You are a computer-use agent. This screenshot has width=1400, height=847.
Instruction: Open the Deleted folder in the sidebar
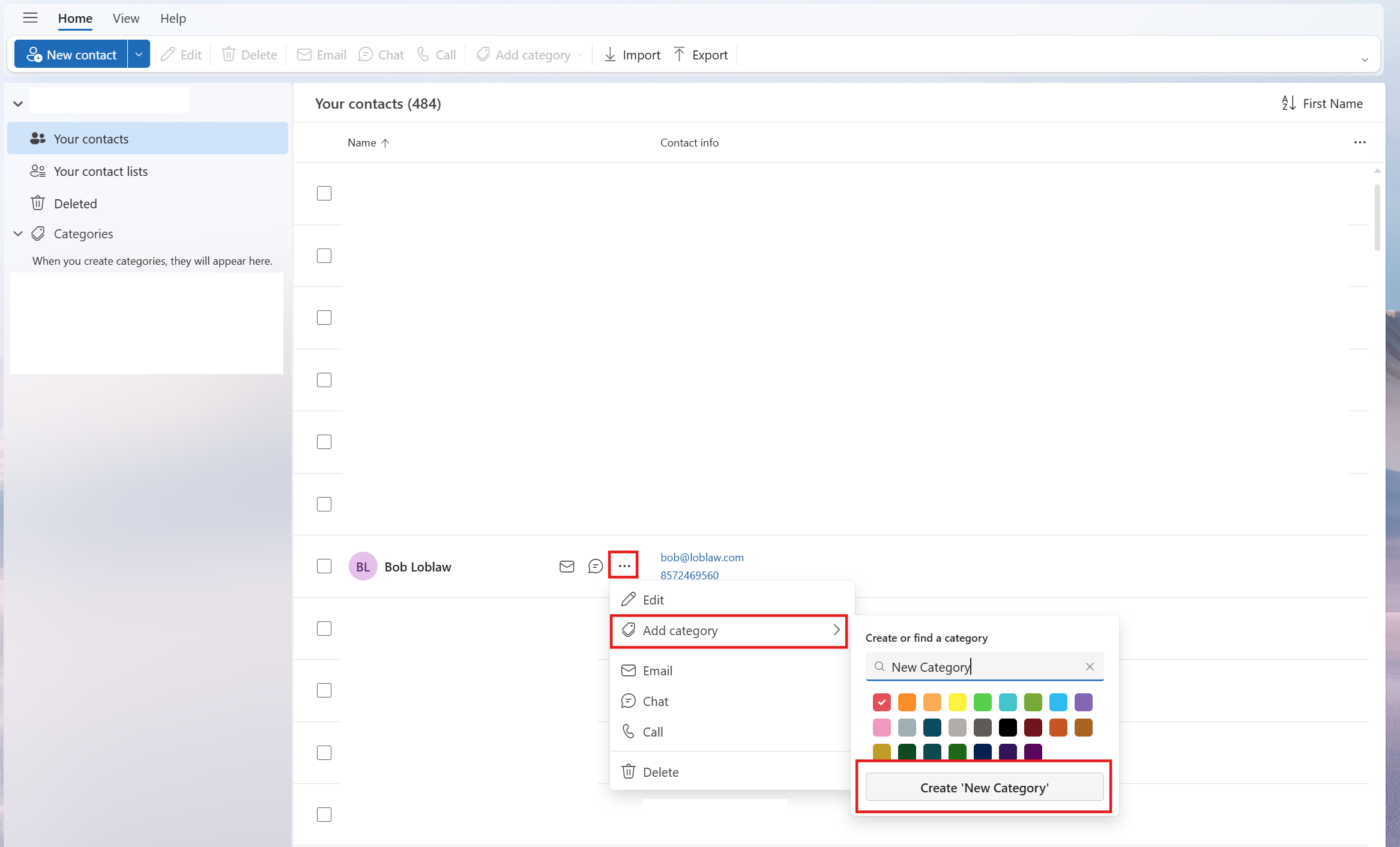click(x=75, y=203)
